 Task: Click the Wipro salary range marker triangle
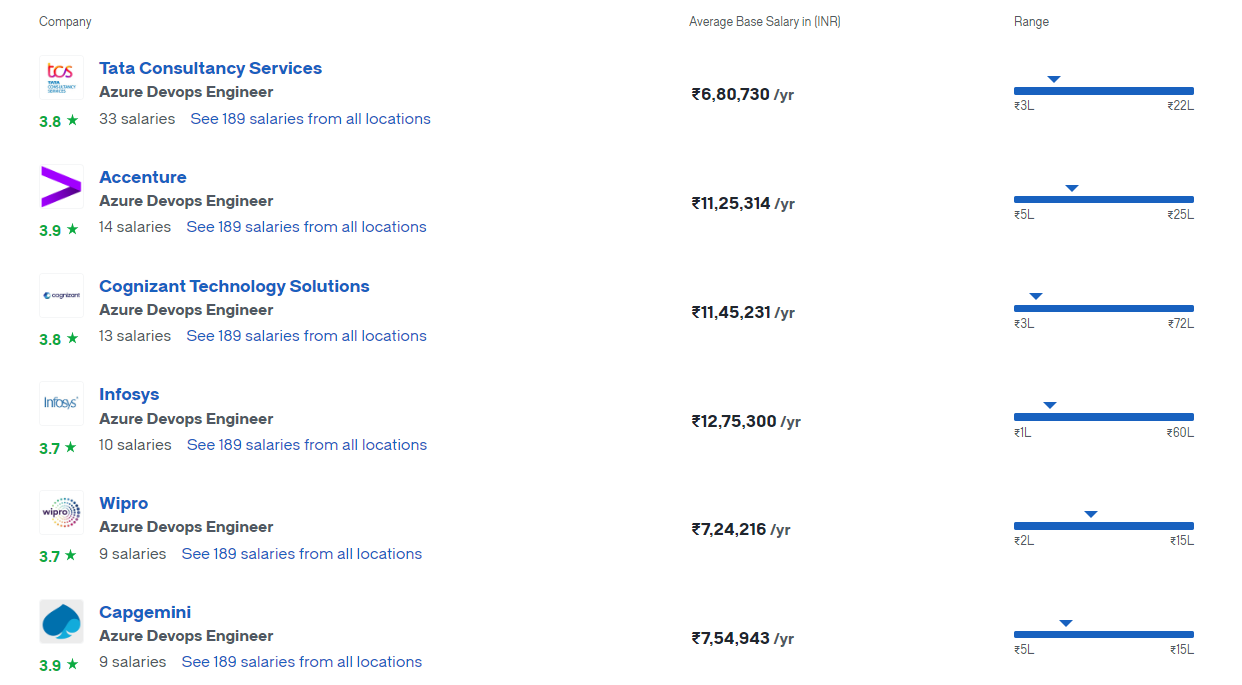1091,514
